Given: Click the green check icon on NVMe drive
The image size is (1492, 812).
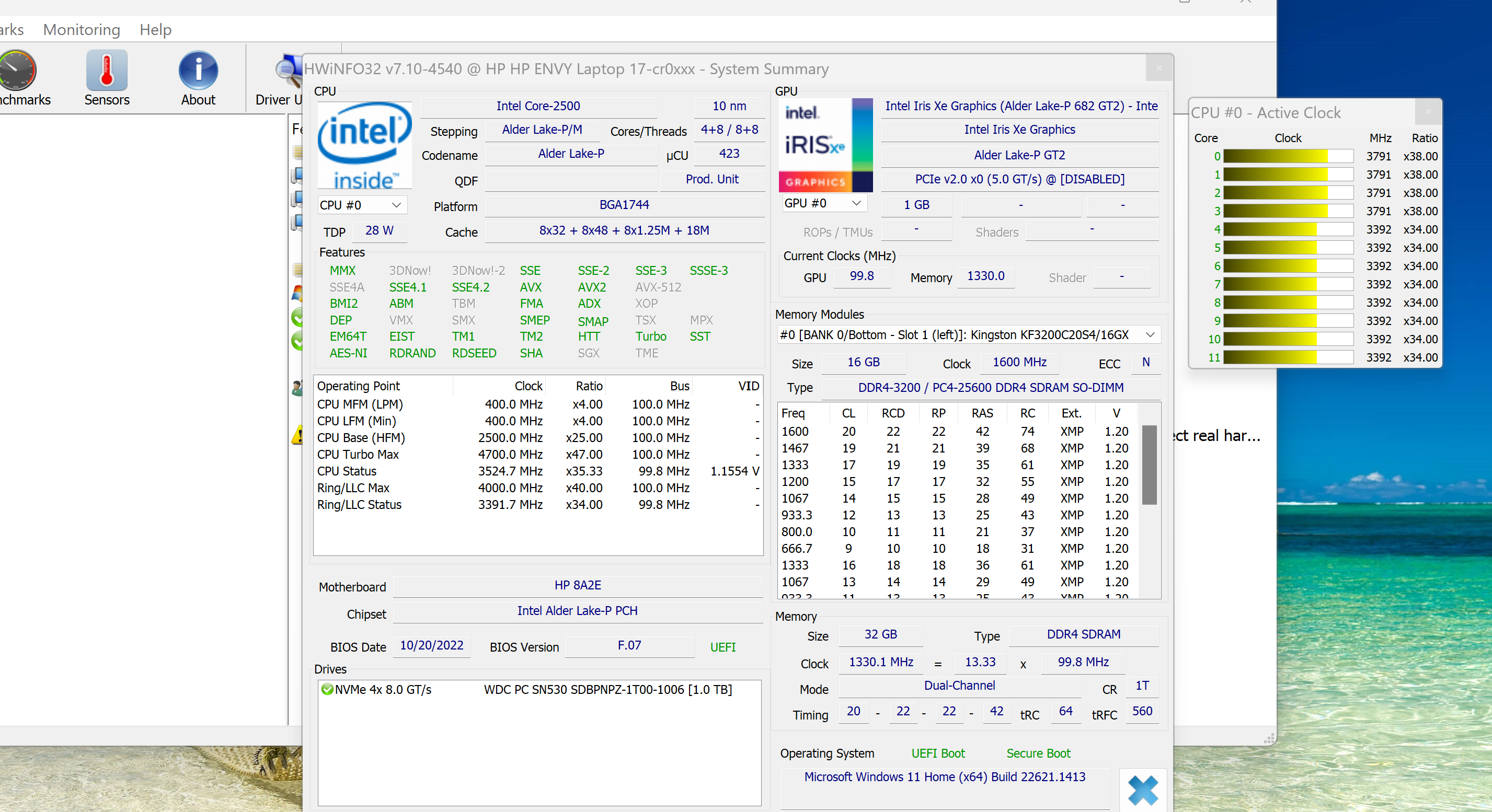Looking at the screenshot, I should pos(327,689).
